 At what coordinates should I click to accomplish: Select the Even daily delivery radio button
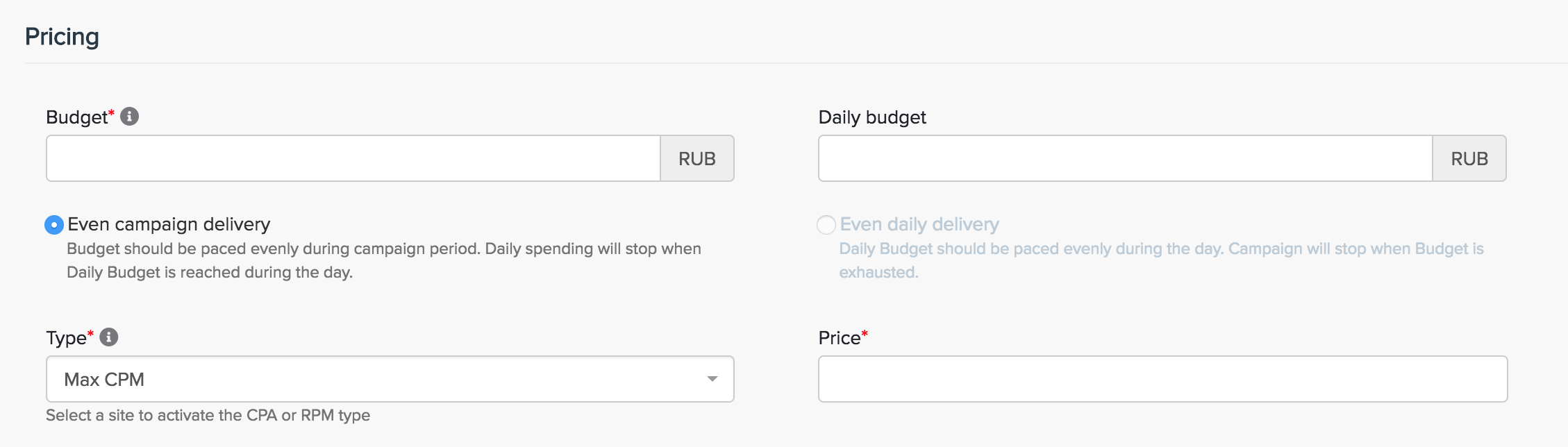(x=826, y=225)
